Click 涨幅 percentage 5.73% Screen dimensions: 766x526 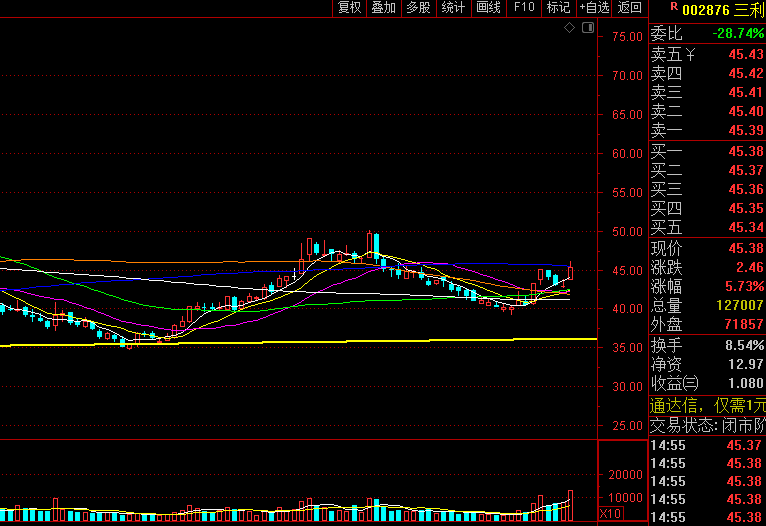[745, 286]
